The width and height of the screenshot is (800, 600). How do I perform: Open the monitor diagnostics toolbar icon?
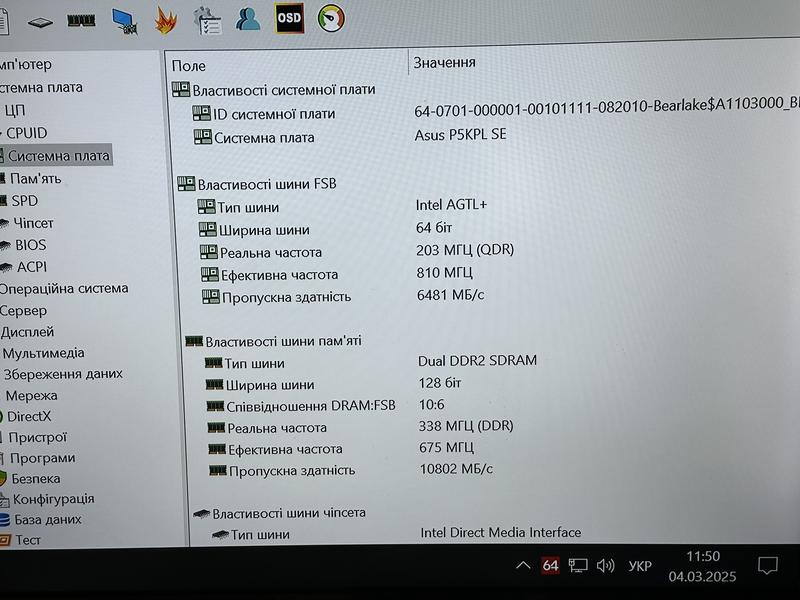pos(124,20)
